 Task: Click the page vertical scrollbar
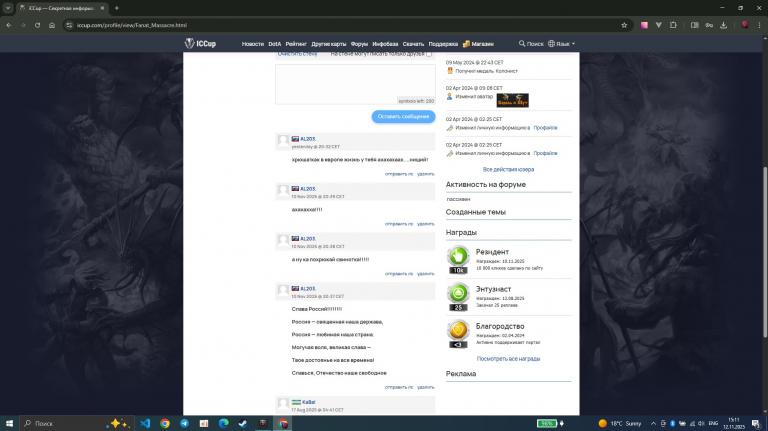(x=765, y=252)
